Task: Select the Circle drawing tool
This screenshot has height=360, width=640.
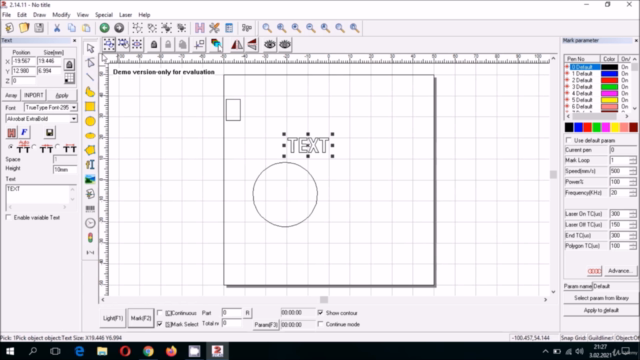Action: pos(90,121)
